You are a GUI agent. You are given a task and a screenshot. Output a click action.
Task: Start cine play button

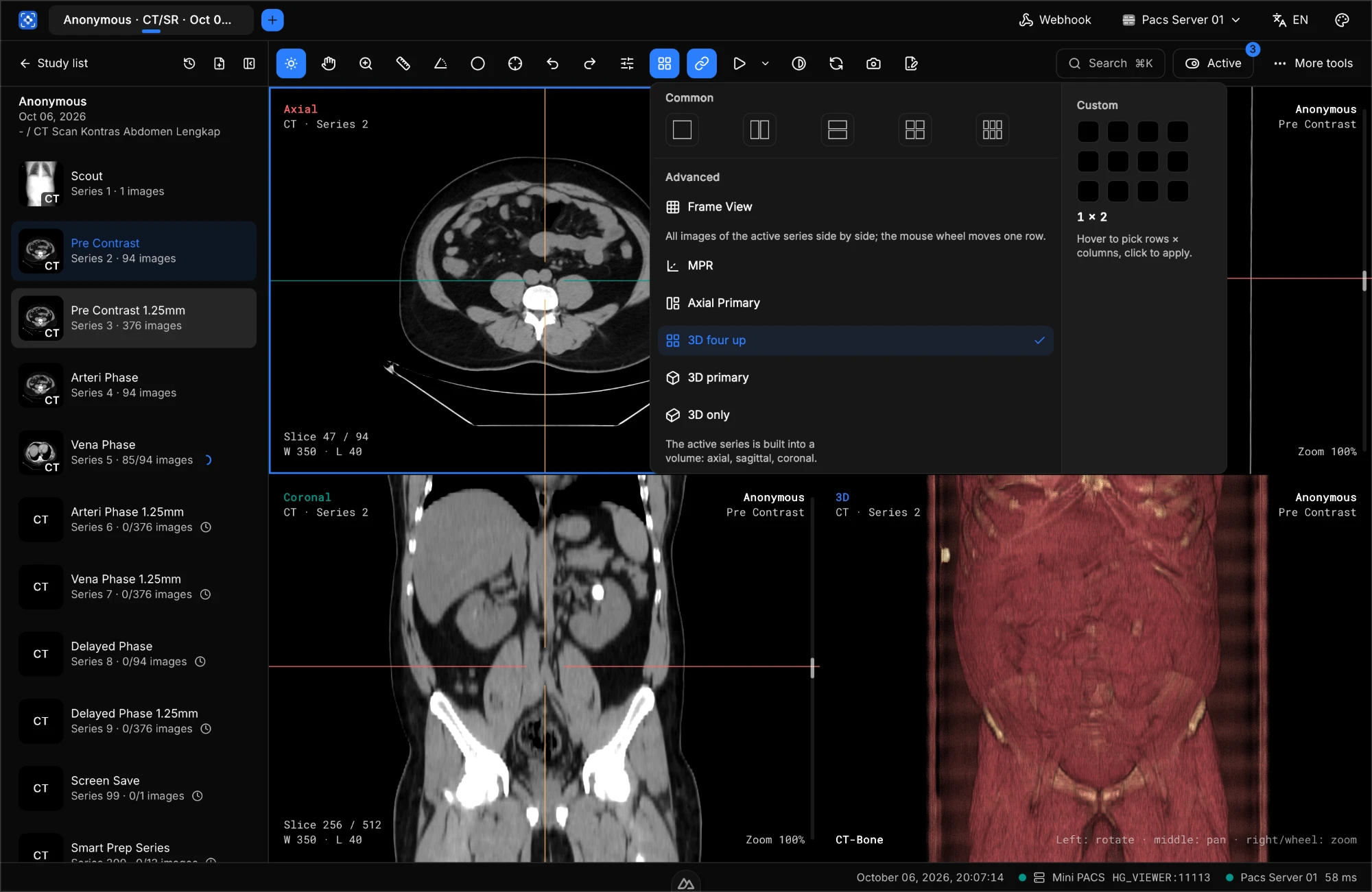coord(740,64)
